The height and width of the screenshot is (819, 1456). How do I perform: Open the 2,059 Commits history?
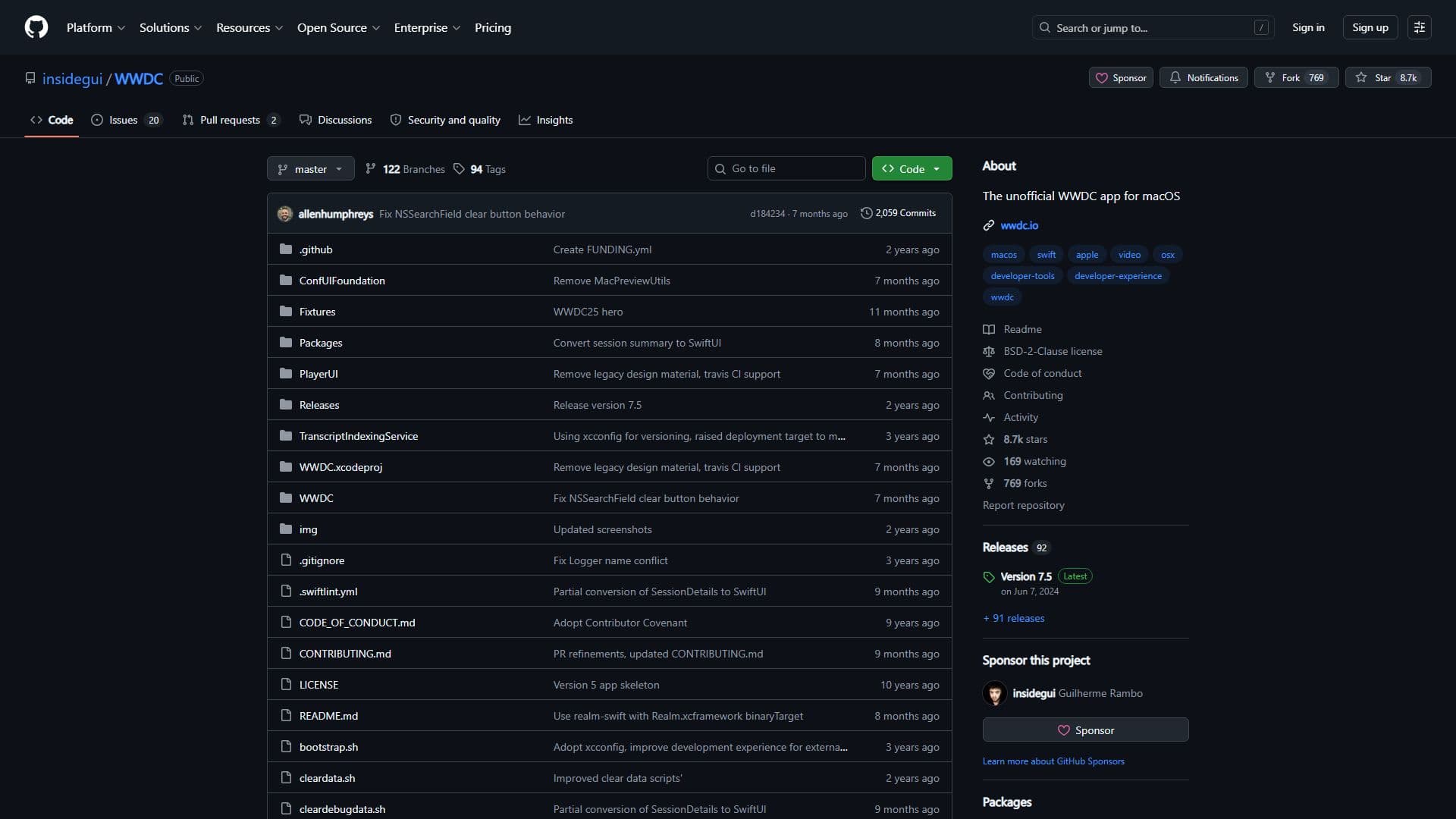pos(898,213)
